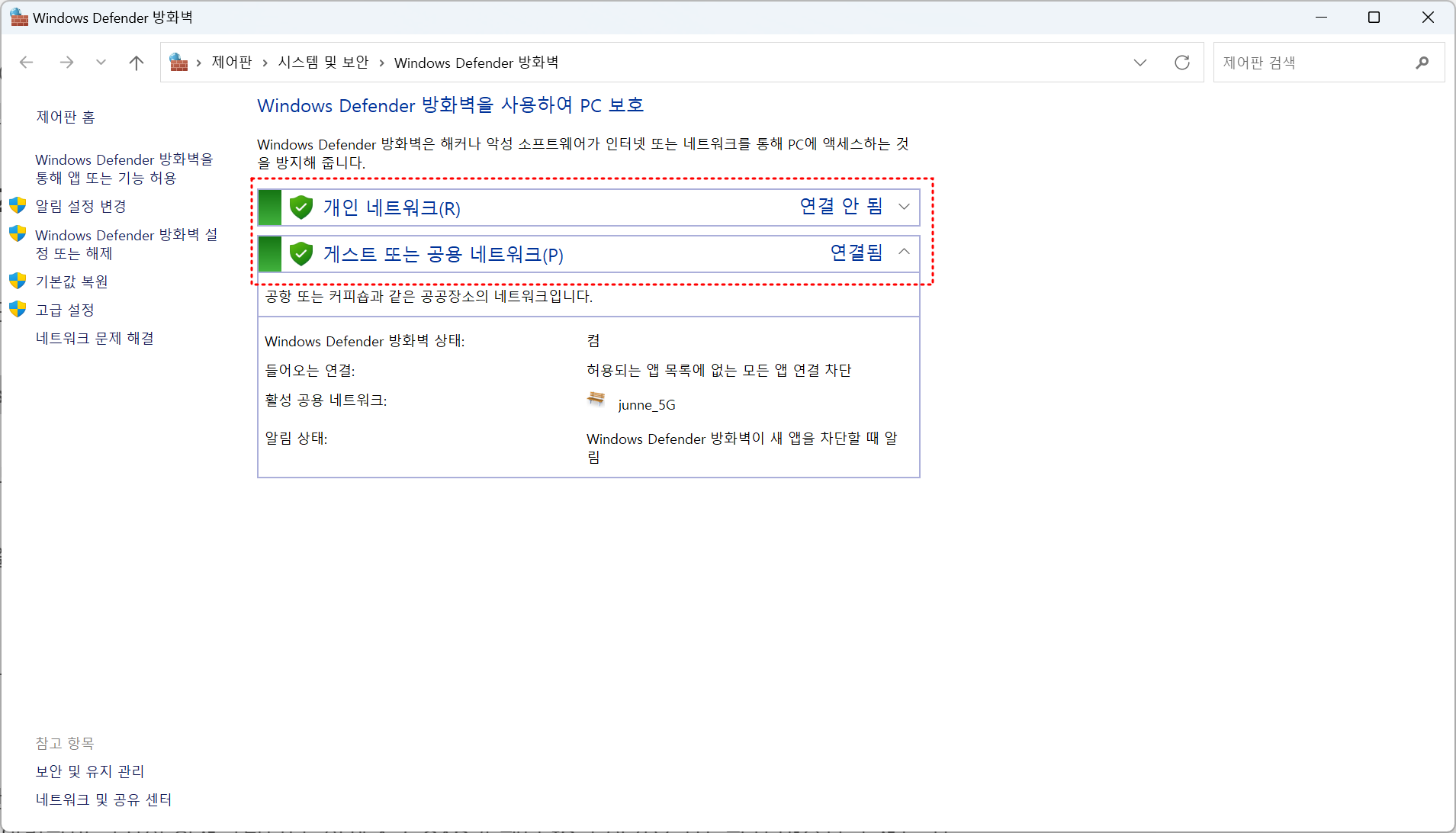Expand the 개인 네트워크(R) section
The height and width of the screenshot is (833, 1456).
[589, 207]
